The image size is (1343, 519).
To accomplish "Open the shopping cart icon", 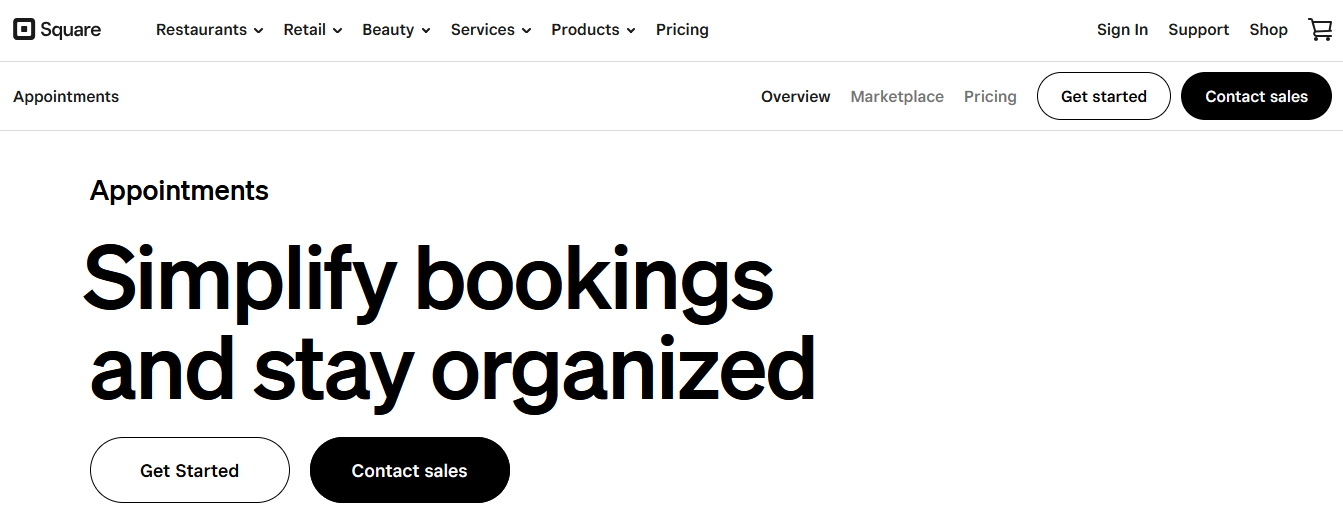I will click(x=1320, y=30).
